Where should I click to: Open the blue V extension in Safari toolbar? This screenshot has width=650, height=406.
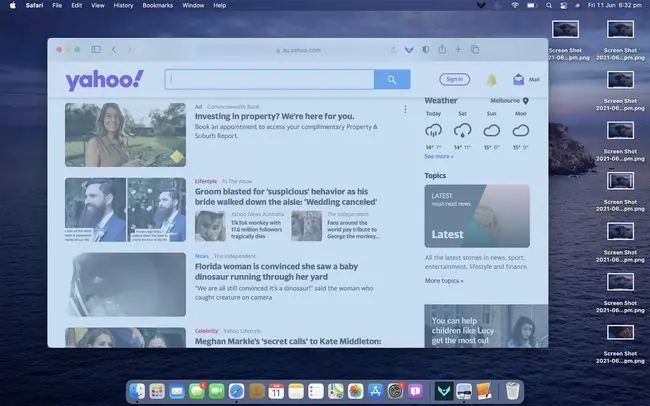pos(409,50)
